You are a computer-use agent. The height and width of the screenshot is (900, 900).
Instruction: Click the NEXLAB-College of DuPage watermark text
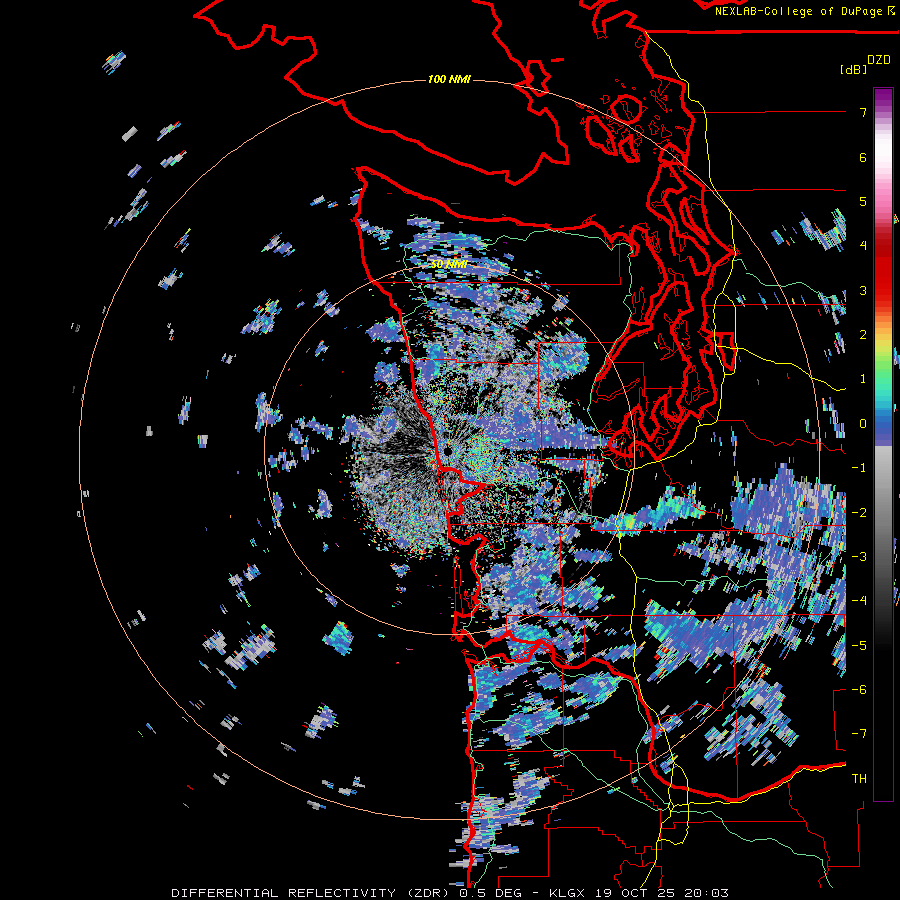[804, 11]
